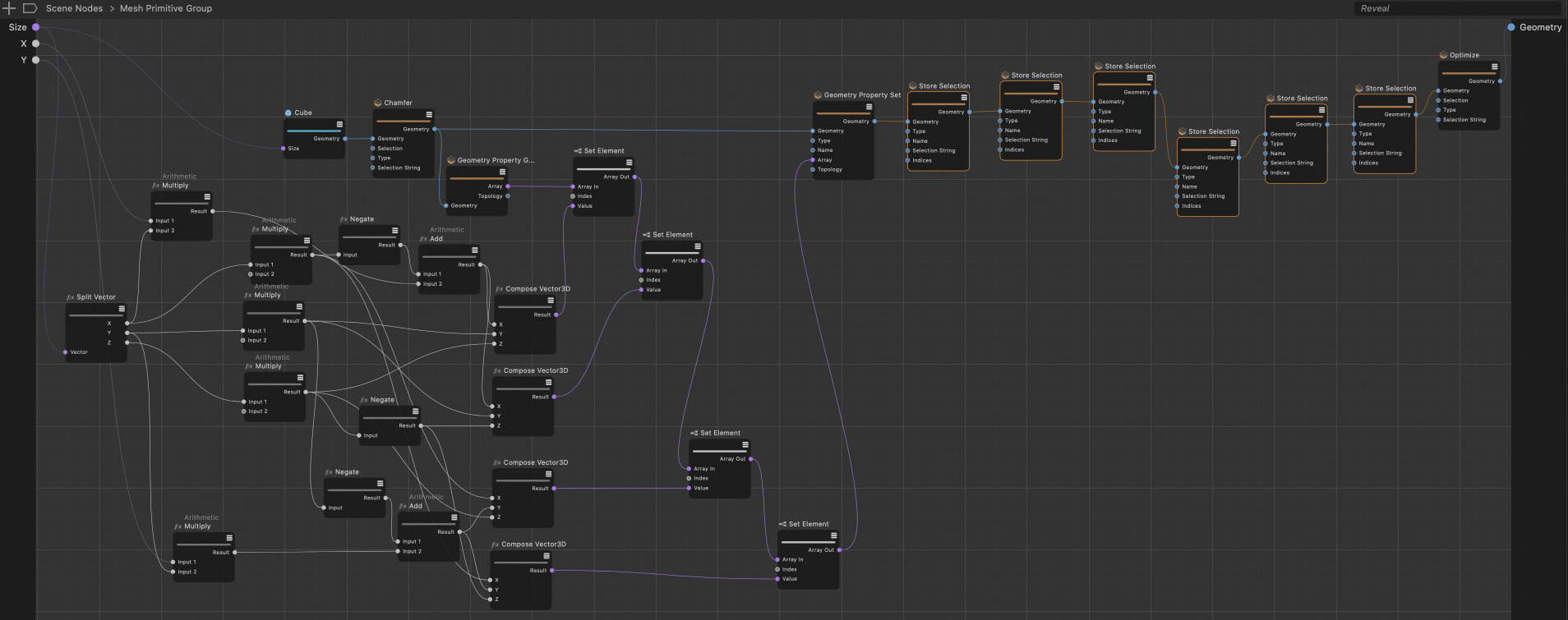The height and width of the screenshot is (620, 1568).
Task: Click the Split Vector fx icon
Action: (70, 297)
